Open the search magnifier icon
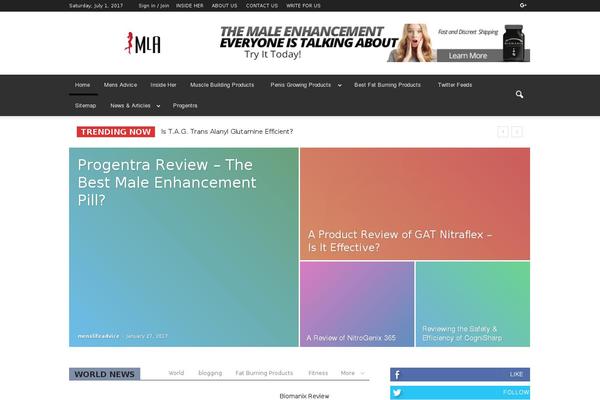 [519, 94]
